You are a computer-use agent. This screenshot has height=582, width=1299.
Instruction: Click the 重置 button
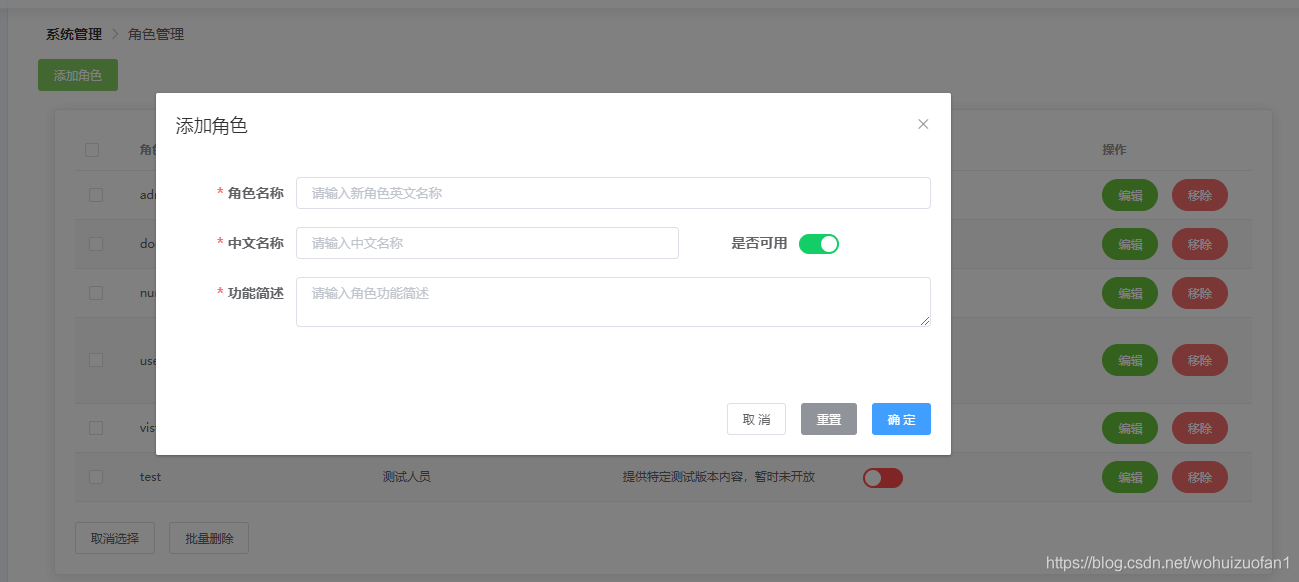(828, 419)
